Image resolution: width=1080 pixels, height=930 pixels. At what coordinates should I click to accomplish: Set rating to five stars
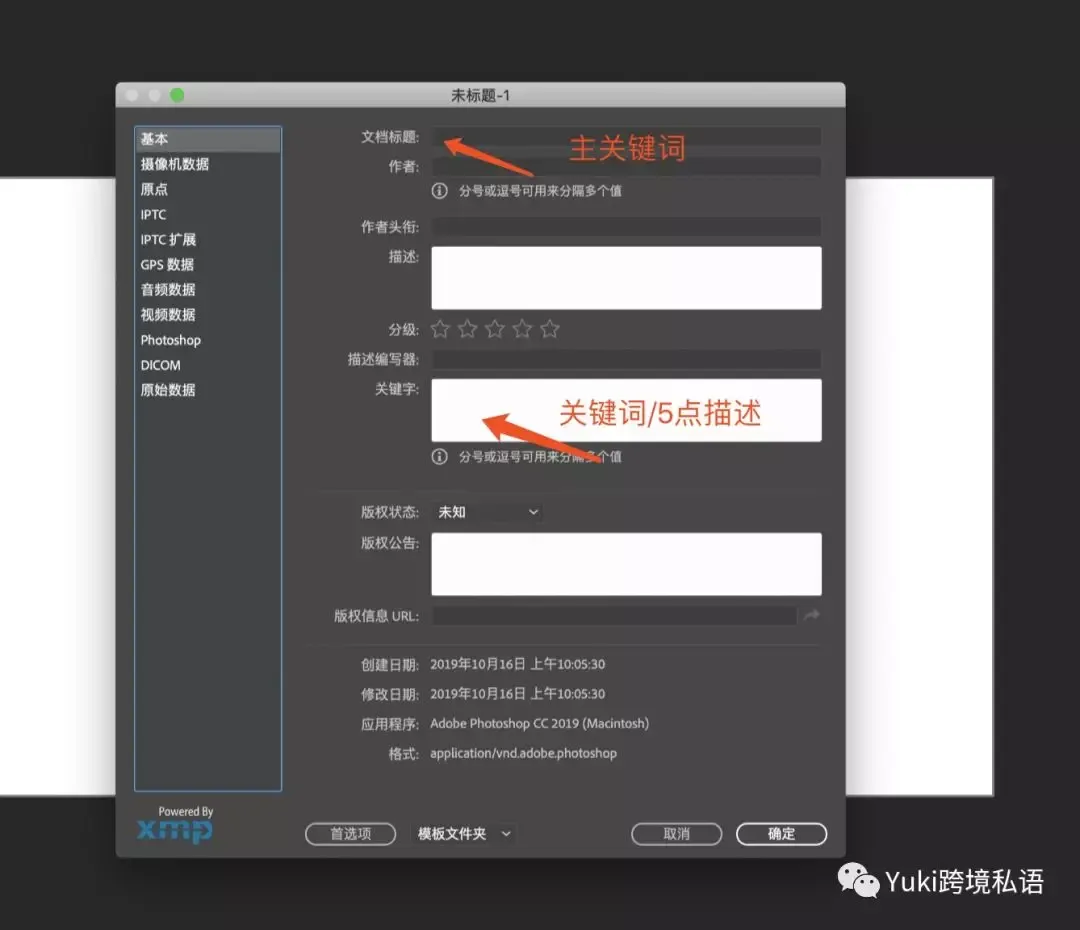click(x=550, y=329)
